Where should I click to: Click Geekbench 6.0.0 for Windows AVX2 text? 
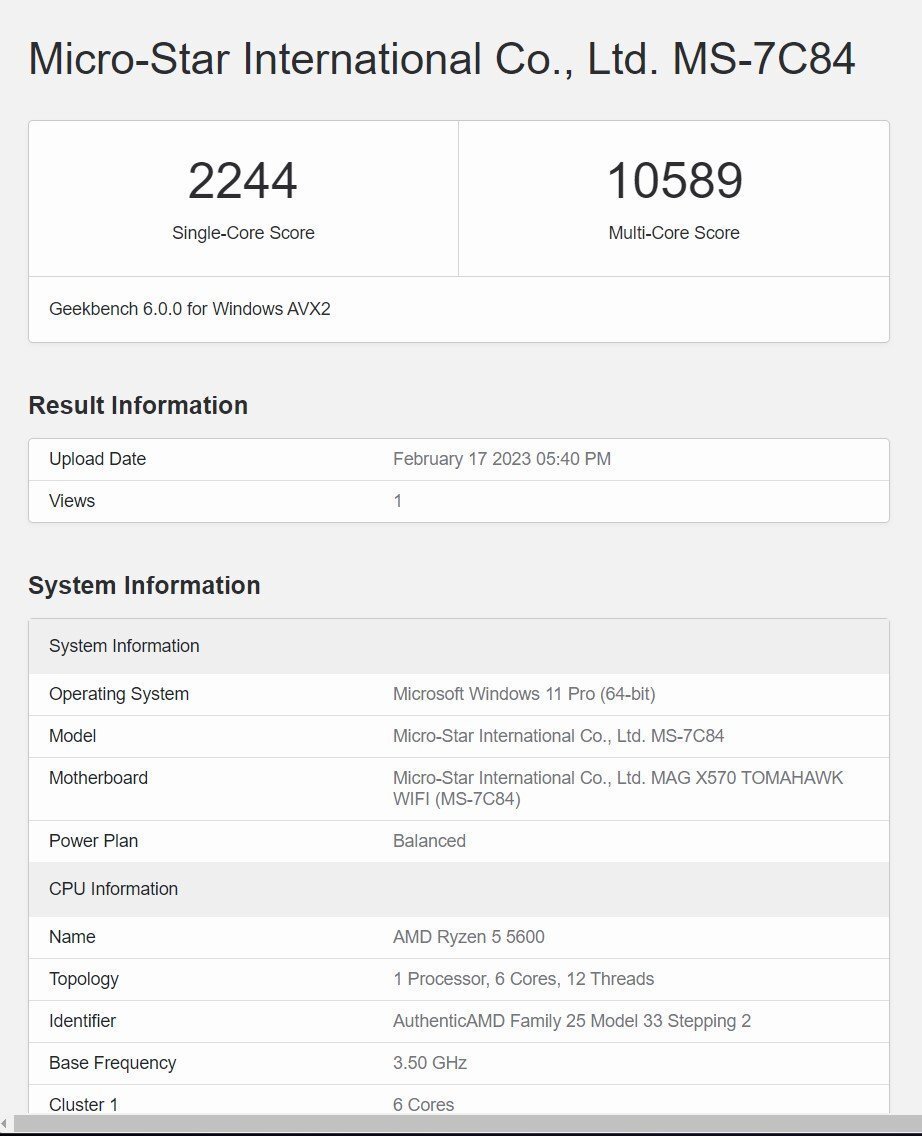[x=190, y=309]
